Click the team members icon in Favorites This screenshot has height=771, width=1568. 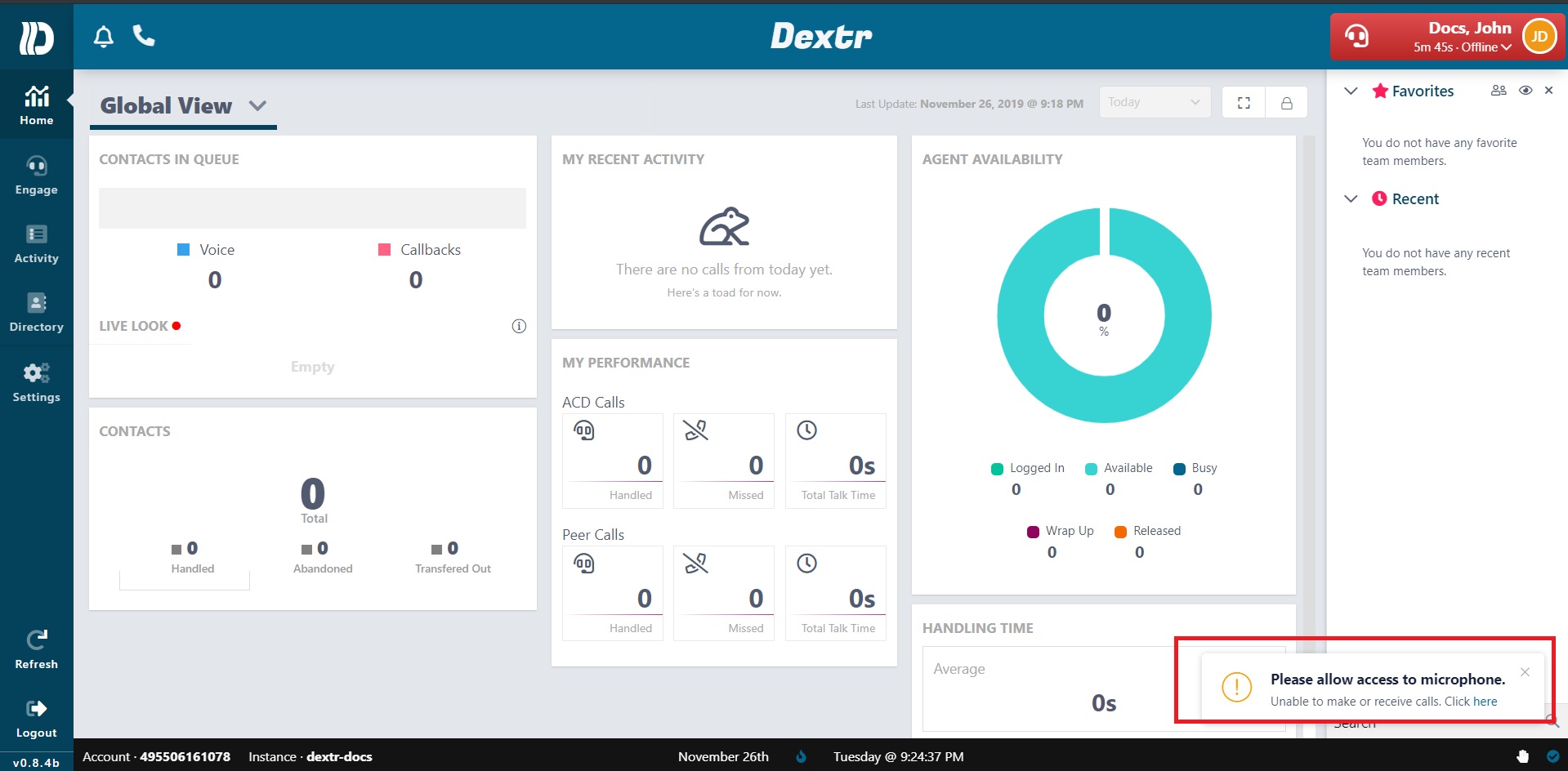point(1499,91)
